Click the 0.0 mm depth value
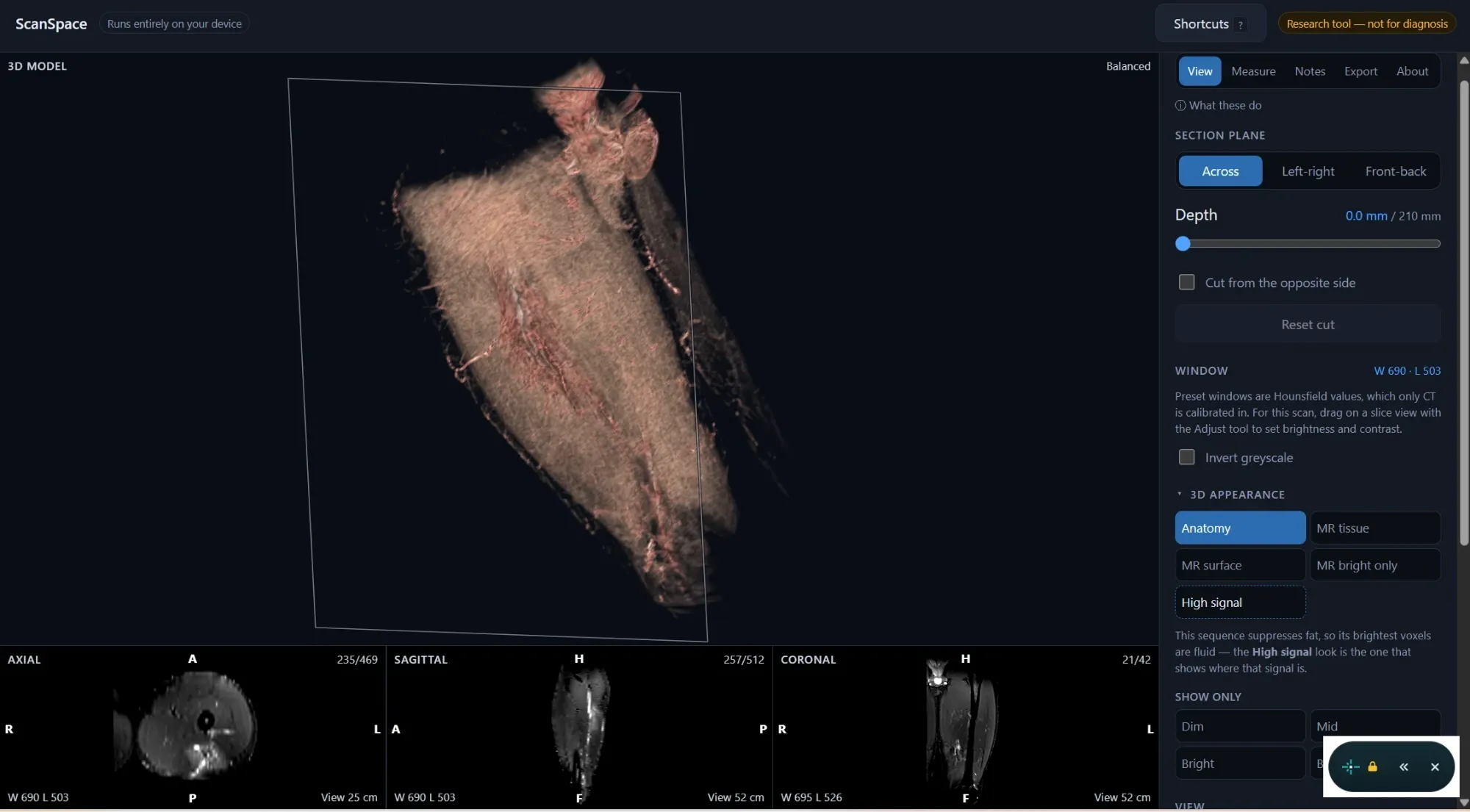1470x812 pixels. (x=1366, y=215)
